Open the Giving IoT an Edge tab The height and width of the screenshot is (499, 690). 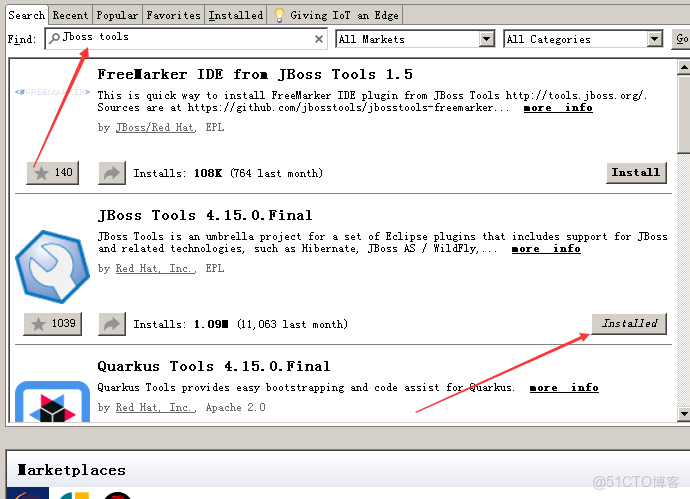click(336, 15)
